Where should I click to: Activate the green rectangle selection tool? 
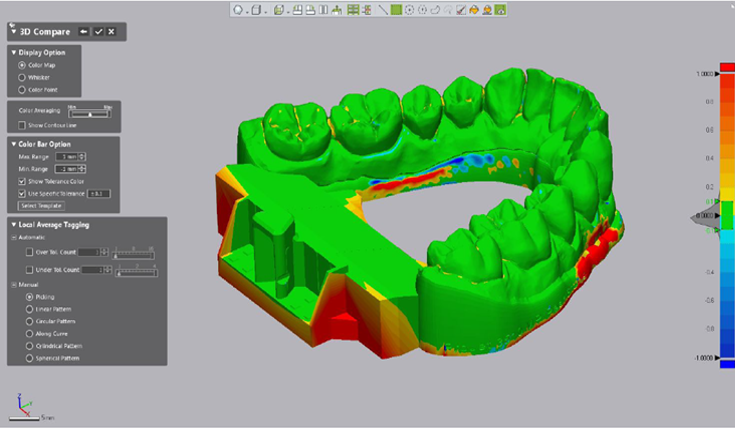click(397, 10)
